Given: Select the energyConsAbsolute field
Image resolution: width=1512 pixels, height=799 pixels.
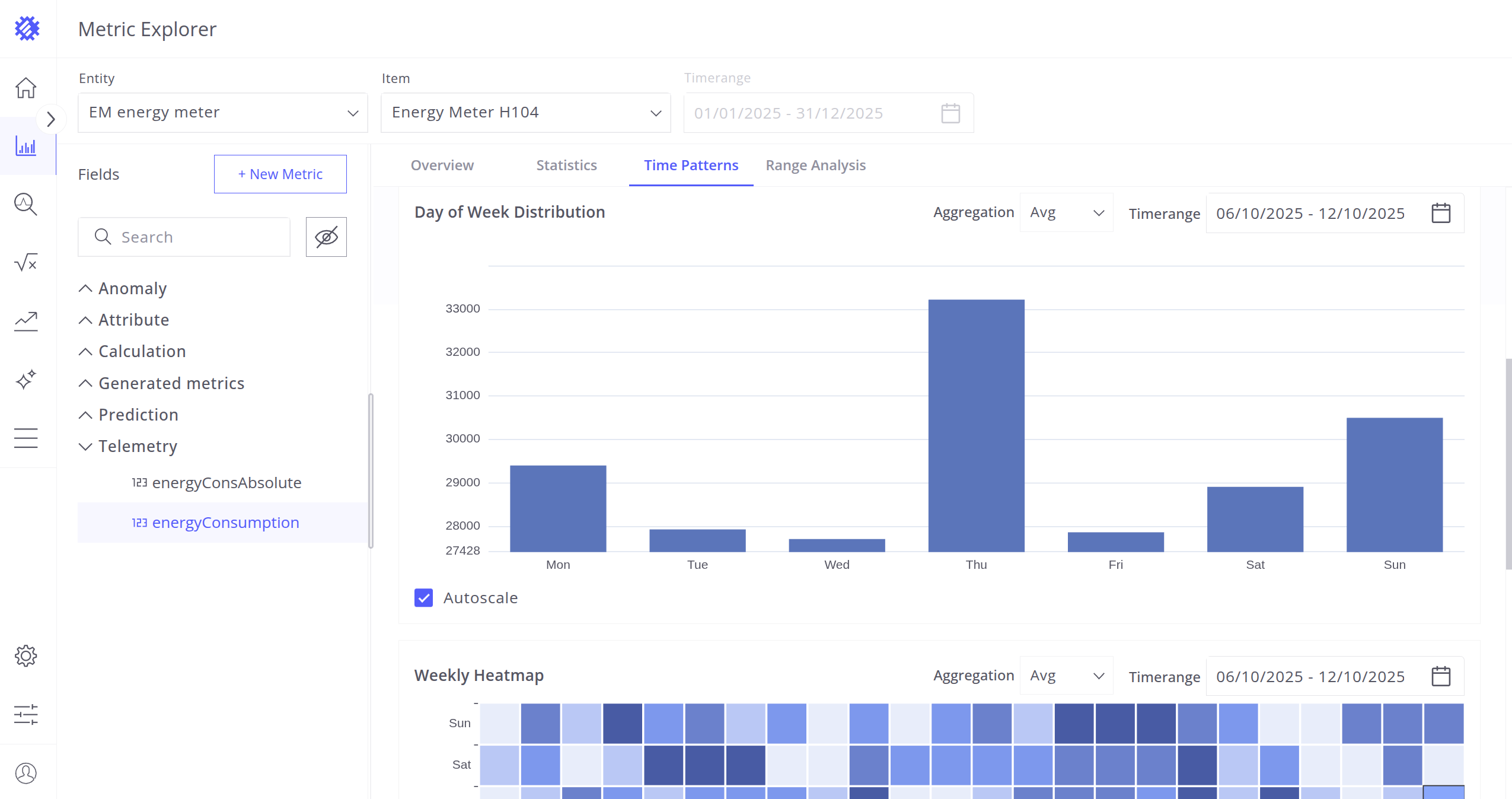Looking at the screenshot, I should coord(227,483).
